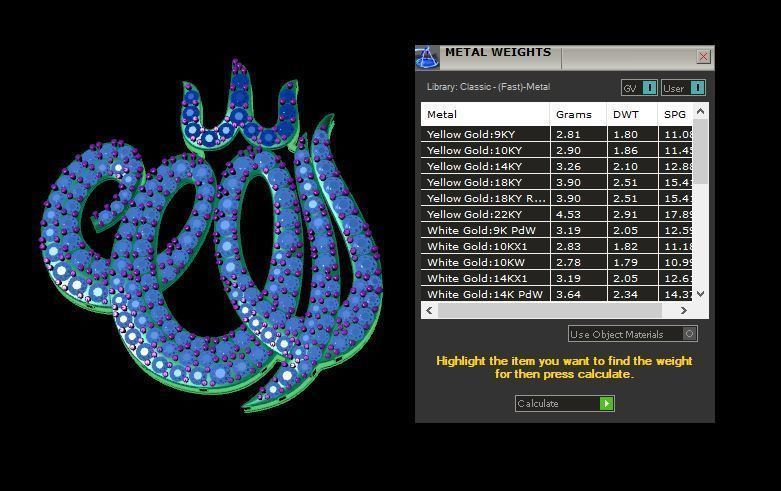Click the horizontal scroll left arrow

point(429,310)
